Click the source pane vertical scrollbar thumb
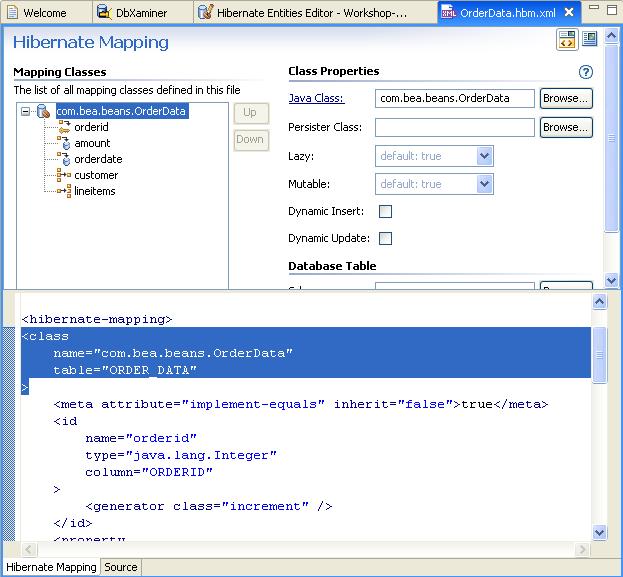 599,355
